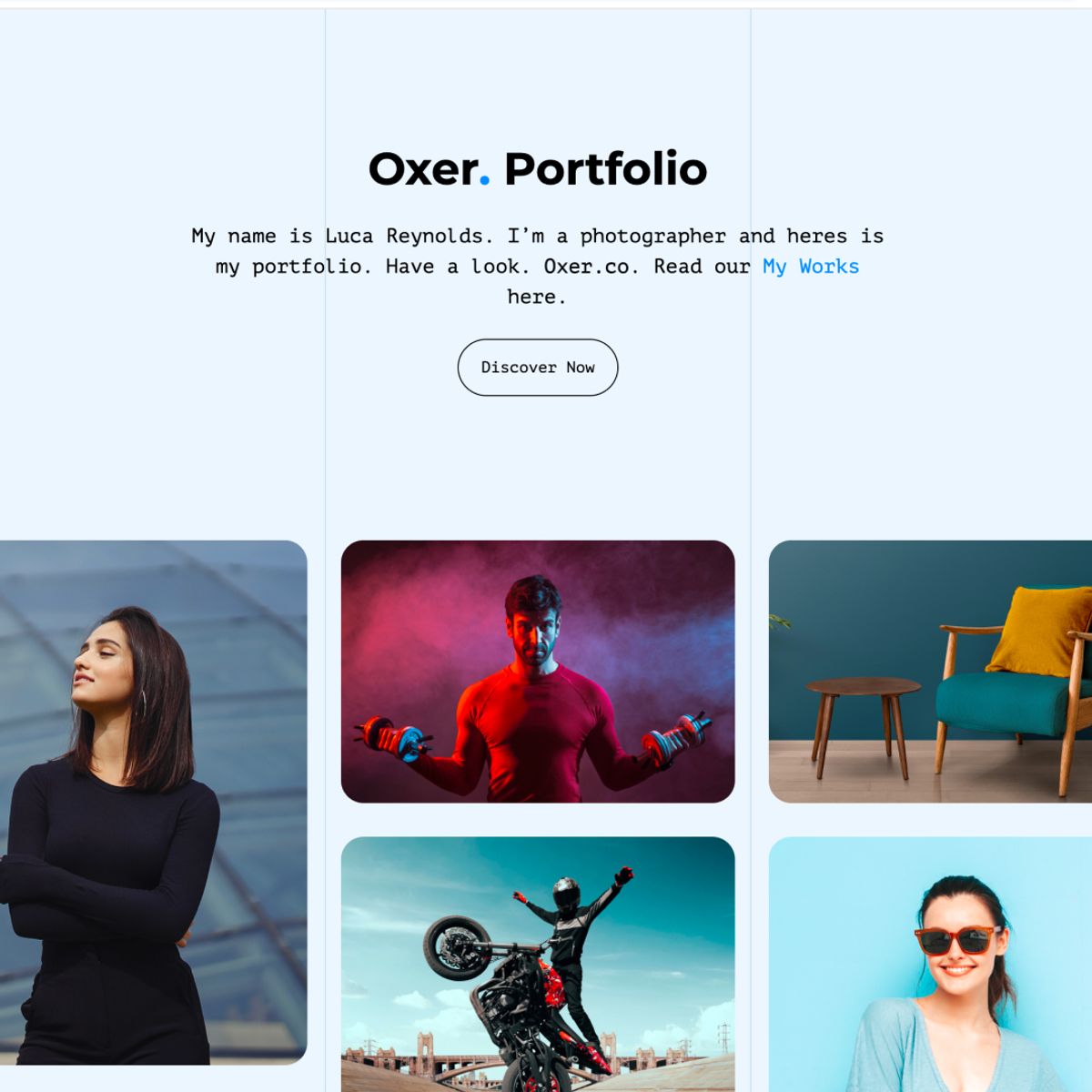View the teal armchair interior photo
Image resolution: width=1092 pixels, height=1092 pixels.
click(x=930, y=672)
